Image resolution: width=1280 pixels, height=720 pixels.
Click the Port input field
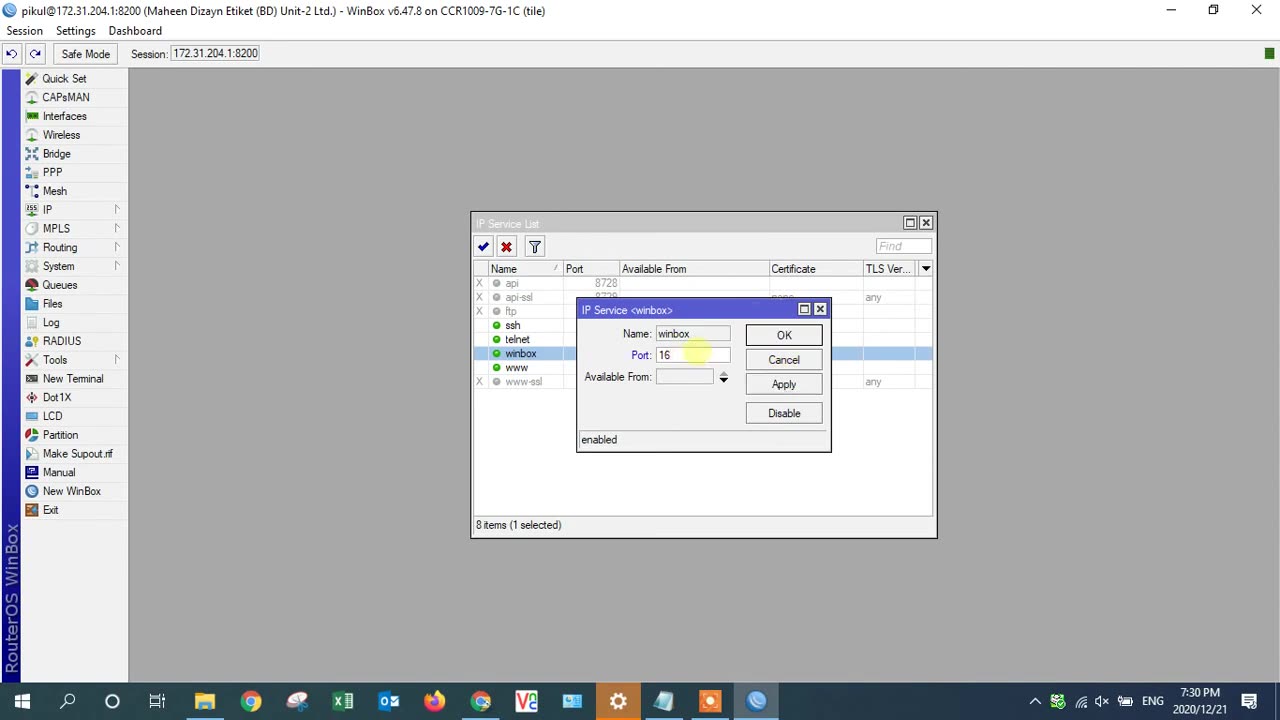click(x=692, y=355)
